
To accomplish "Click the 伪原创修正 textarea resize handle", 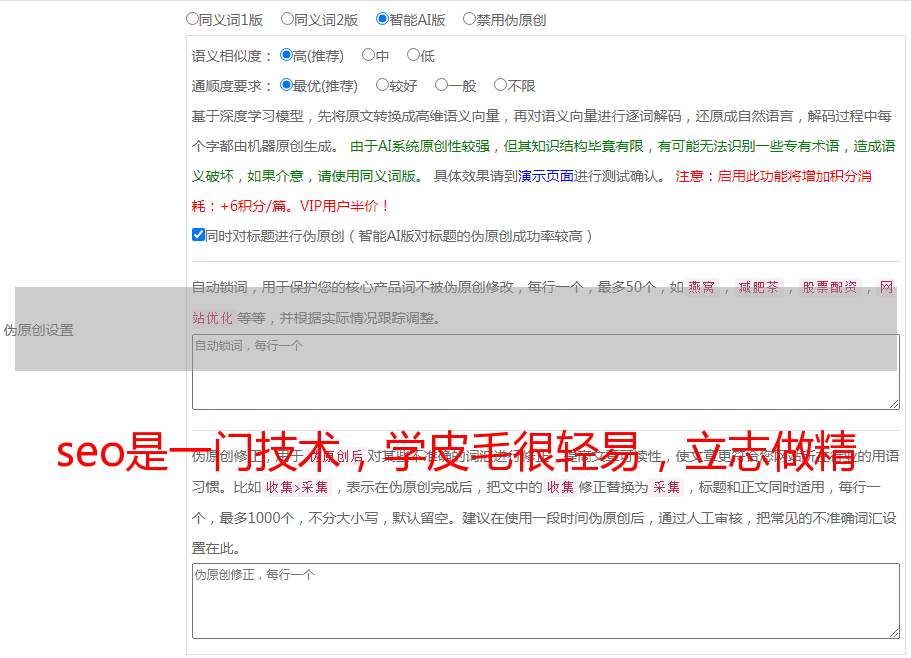I will point(893,632).
